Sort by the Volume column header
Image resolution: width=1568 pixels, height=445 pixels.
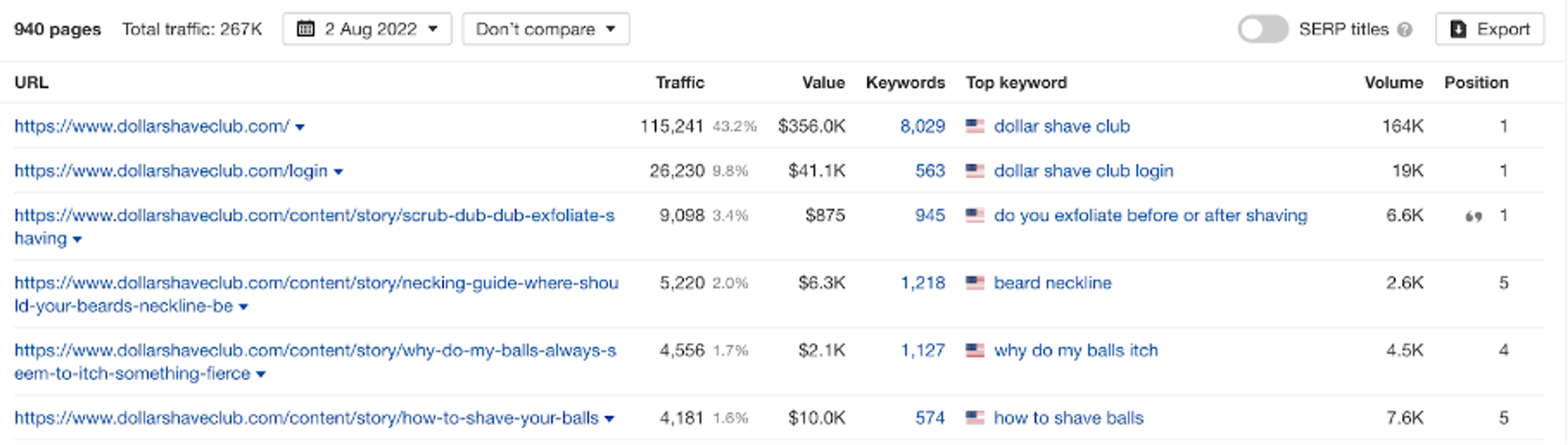pyautogui.click(x=1393, y=83)
